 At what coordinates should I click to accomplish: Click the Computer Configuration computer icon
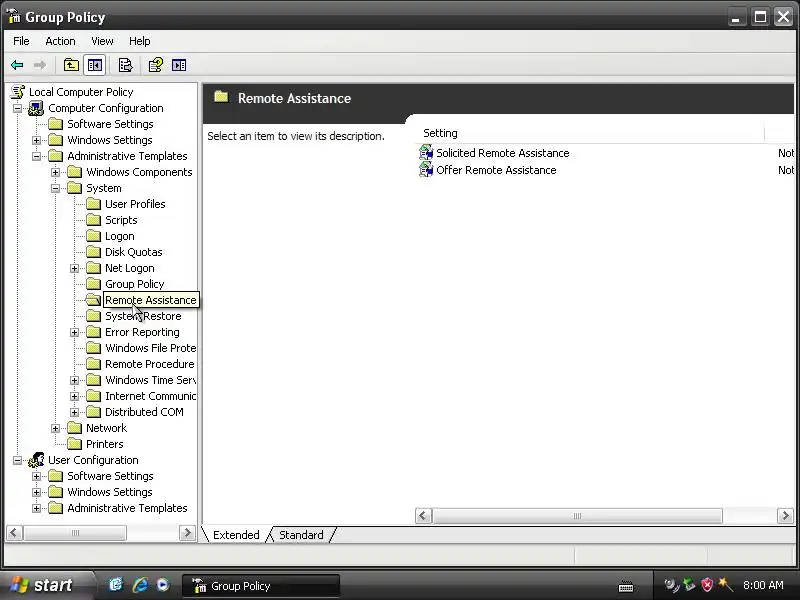pos(36,108)
